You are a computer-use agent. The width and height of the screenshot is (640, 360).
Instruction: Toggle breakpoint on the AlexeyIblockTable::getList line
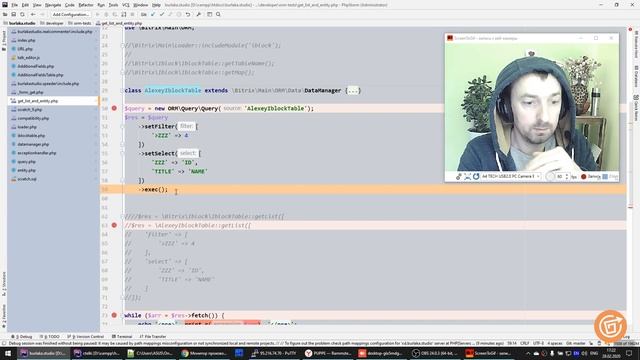114,225
